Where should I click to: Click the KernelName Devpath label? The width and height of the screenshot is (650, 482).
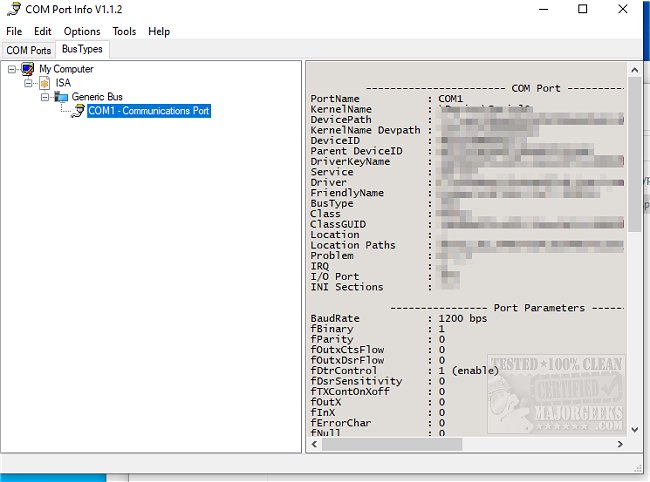(365, 130)
